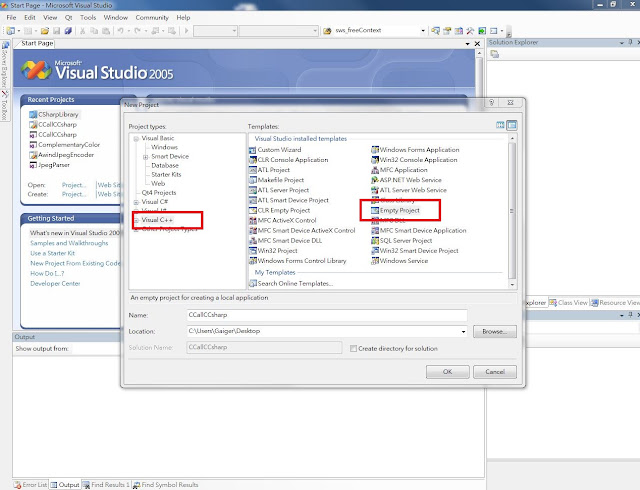Switch to the Class View tab
640x490 pixels.
click(x=568, y=303)
